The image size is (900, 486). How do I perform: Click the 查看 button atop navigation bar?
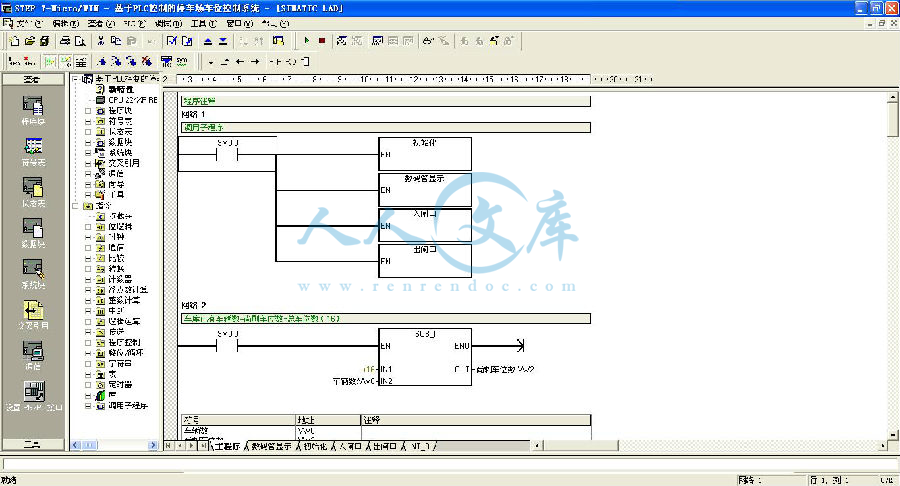tap(33, 79)
